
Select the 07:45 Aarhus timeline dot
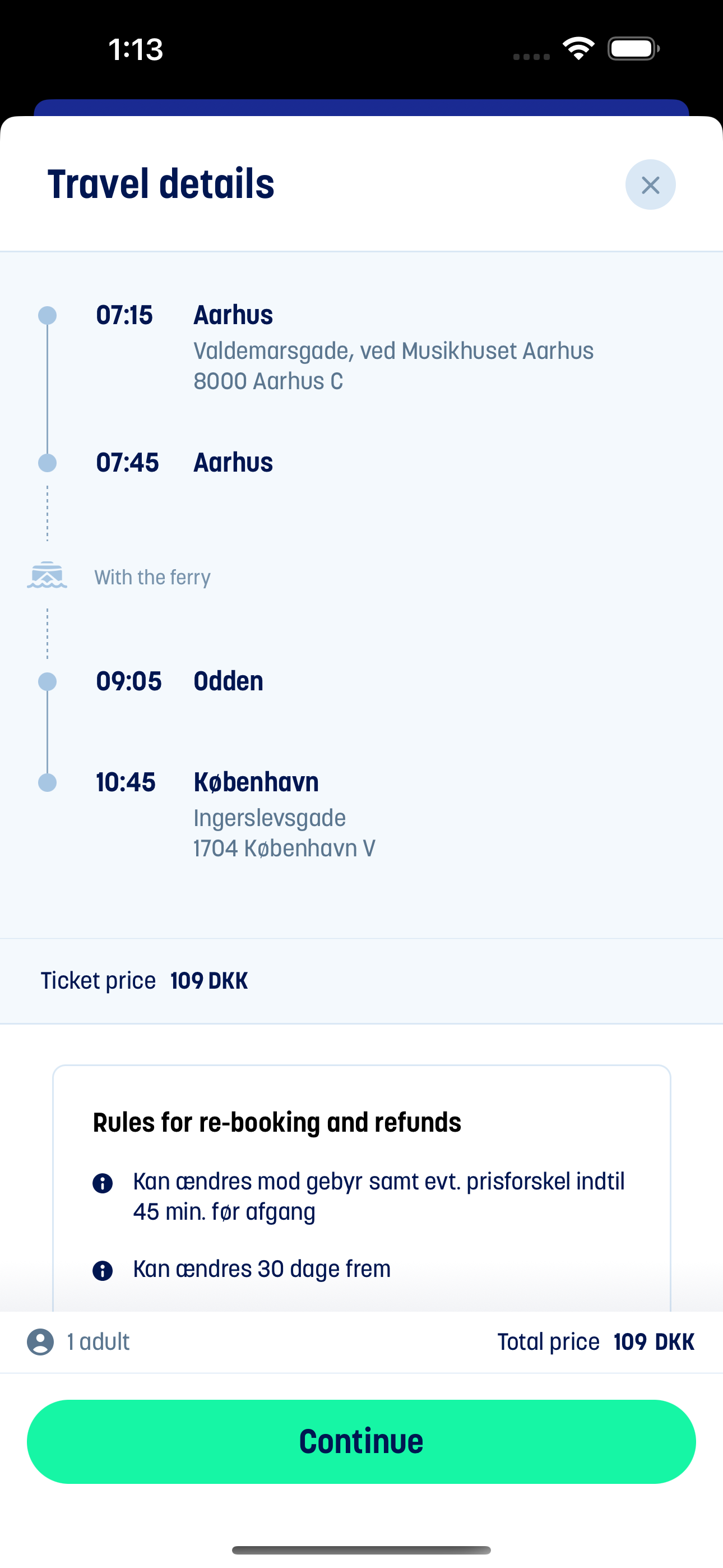click(48, 463)
